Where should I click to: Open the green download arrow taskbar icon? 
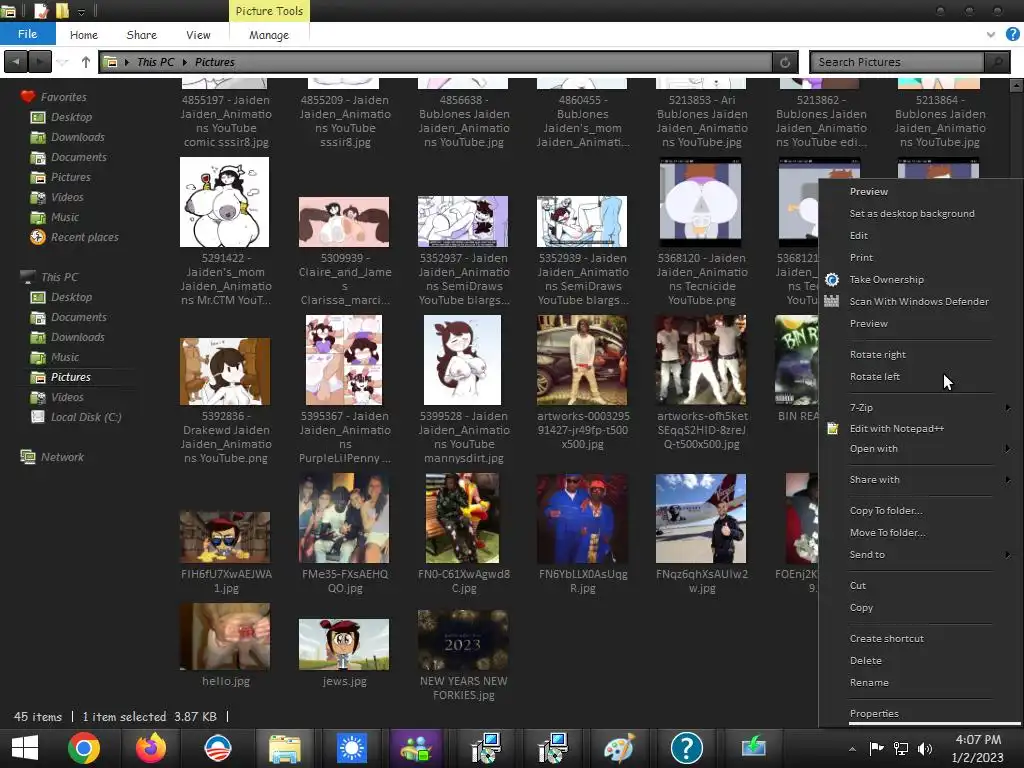754,746
